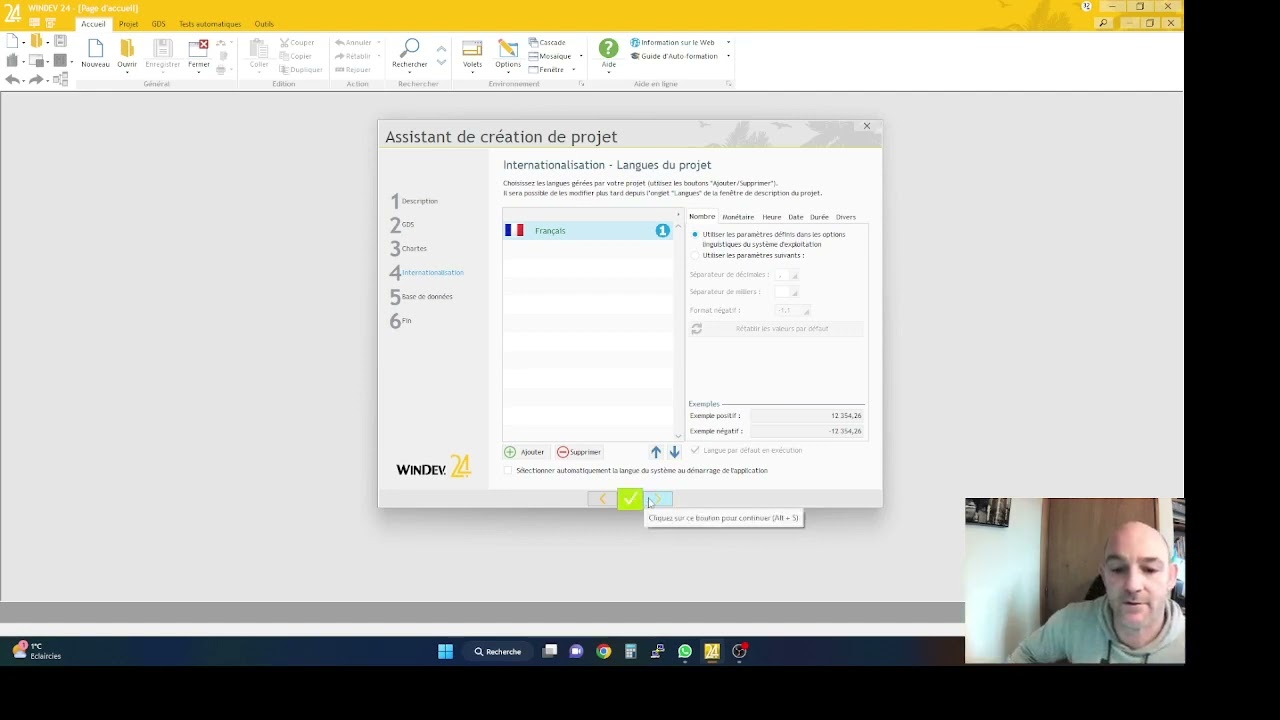Click Annuler in the Action group

tap(353, 43)
